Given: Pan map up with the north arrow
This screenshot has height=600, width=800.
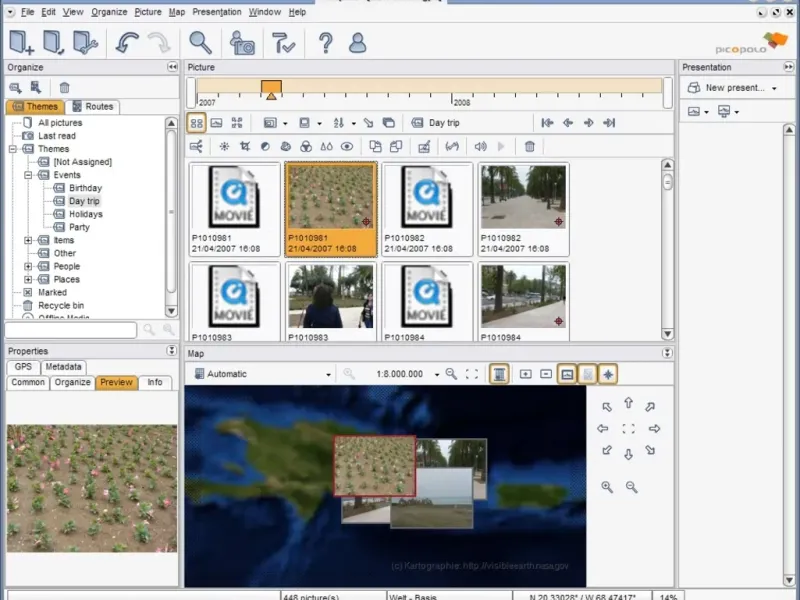Looking at the screenshot, I should click(x=628, y=404).
